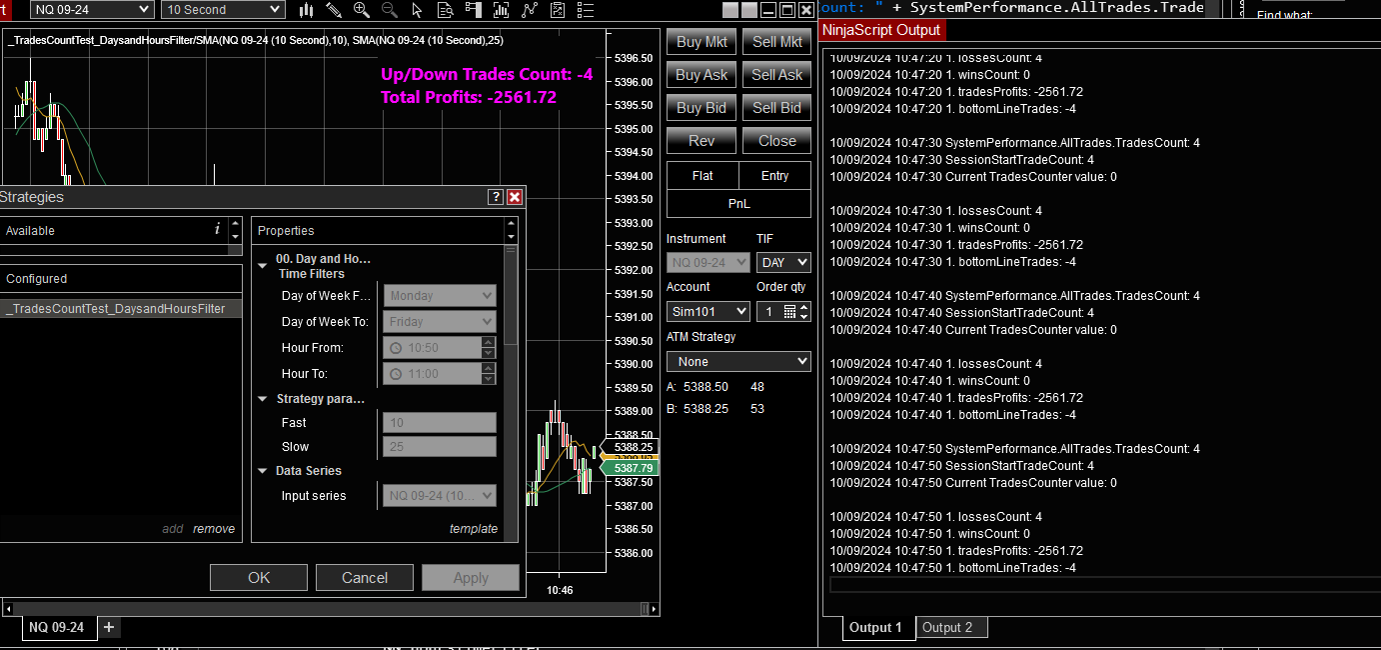Select the chart style icon

[306, 11]
